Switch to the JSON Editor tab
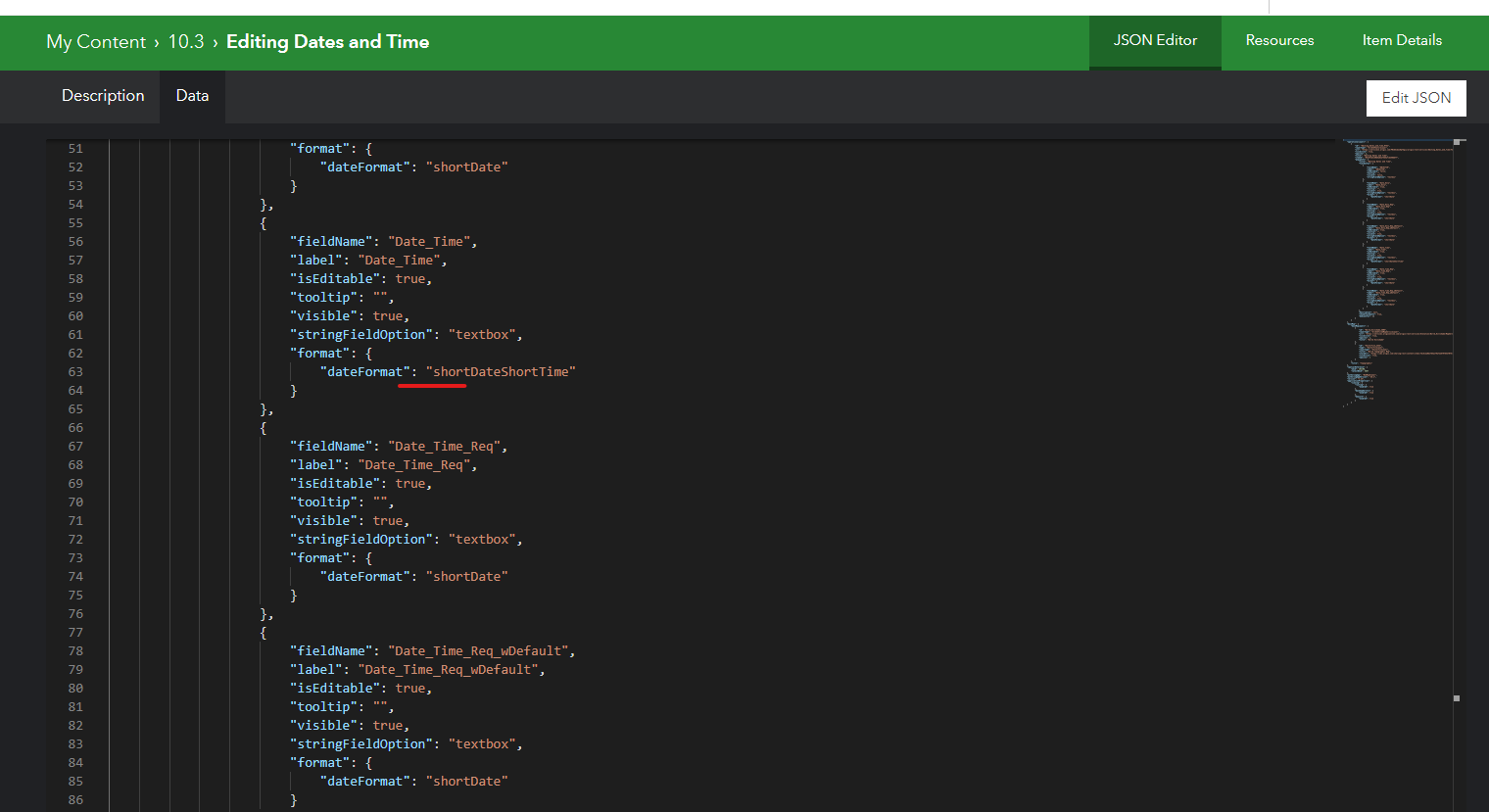This screenshot has height=812, width=1489. pos(1154,40)
